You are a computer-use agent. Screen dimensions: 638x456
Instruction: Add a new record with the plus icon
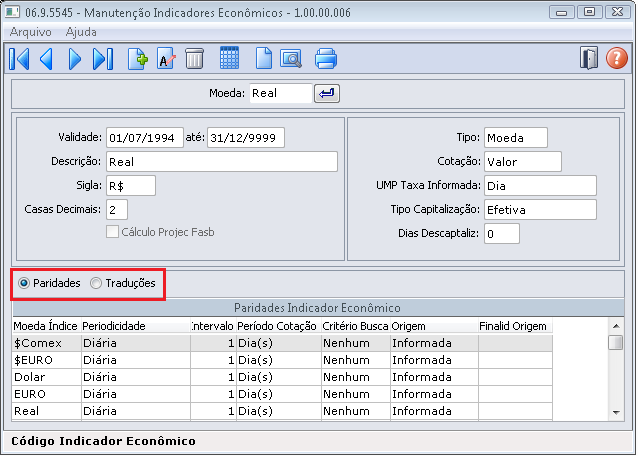[x=137, y=59]
